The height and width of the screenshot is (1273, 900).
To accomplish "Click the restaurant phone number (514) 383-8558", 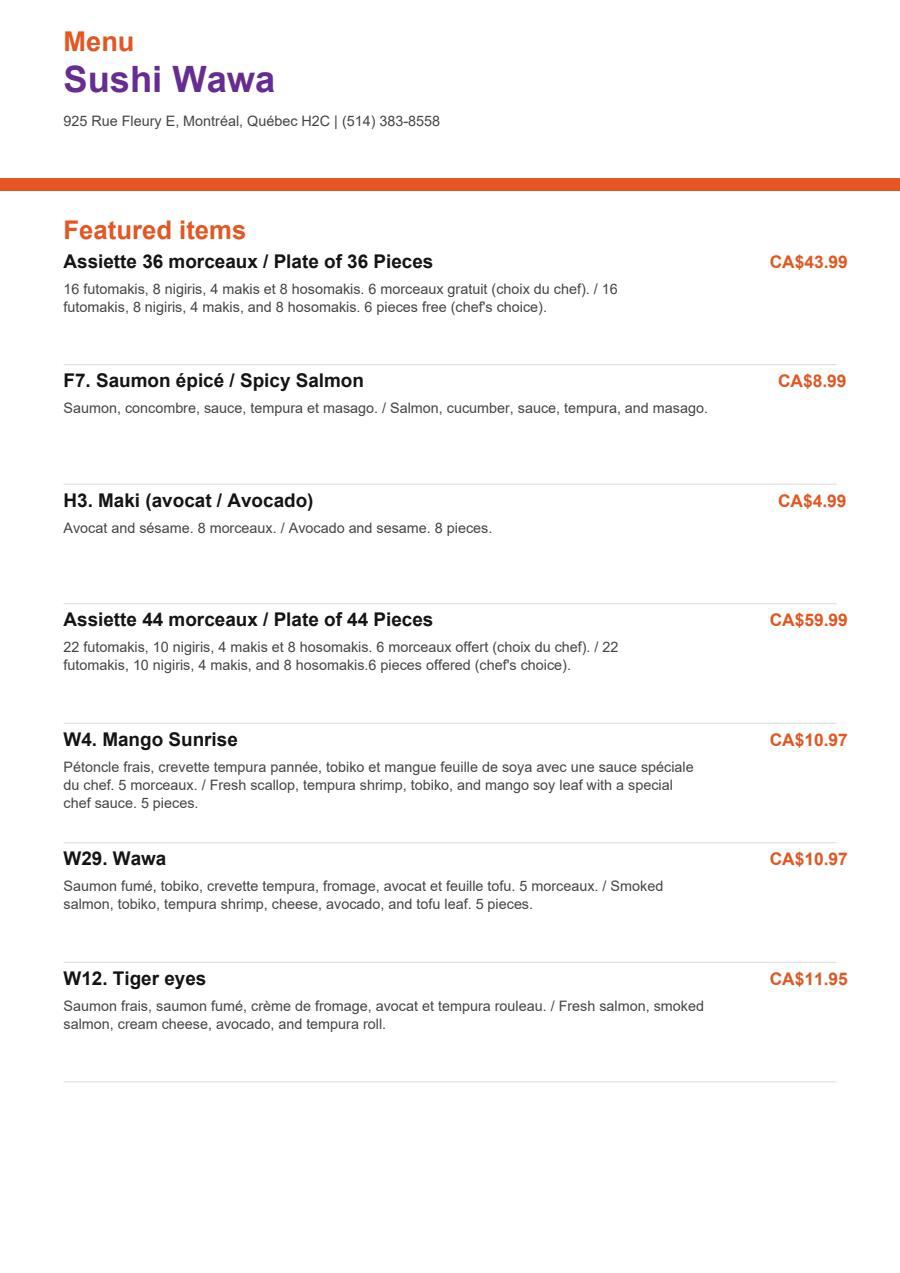I will pyautogui.click(x=391, y=121).
